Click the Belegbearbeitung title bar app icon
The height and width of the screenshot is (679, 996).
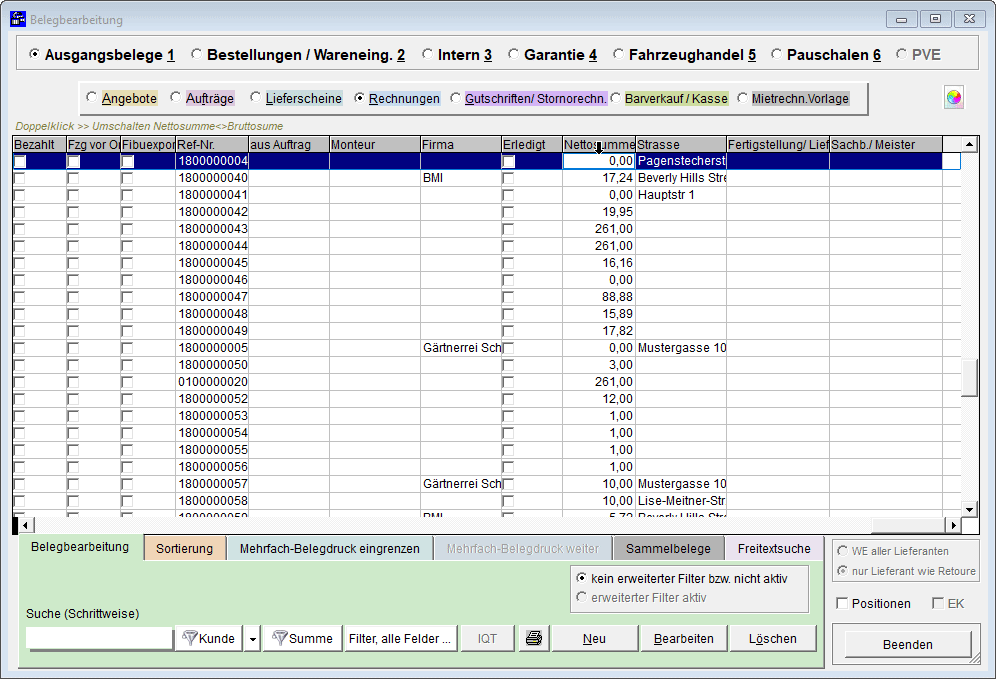coord(18,19)
